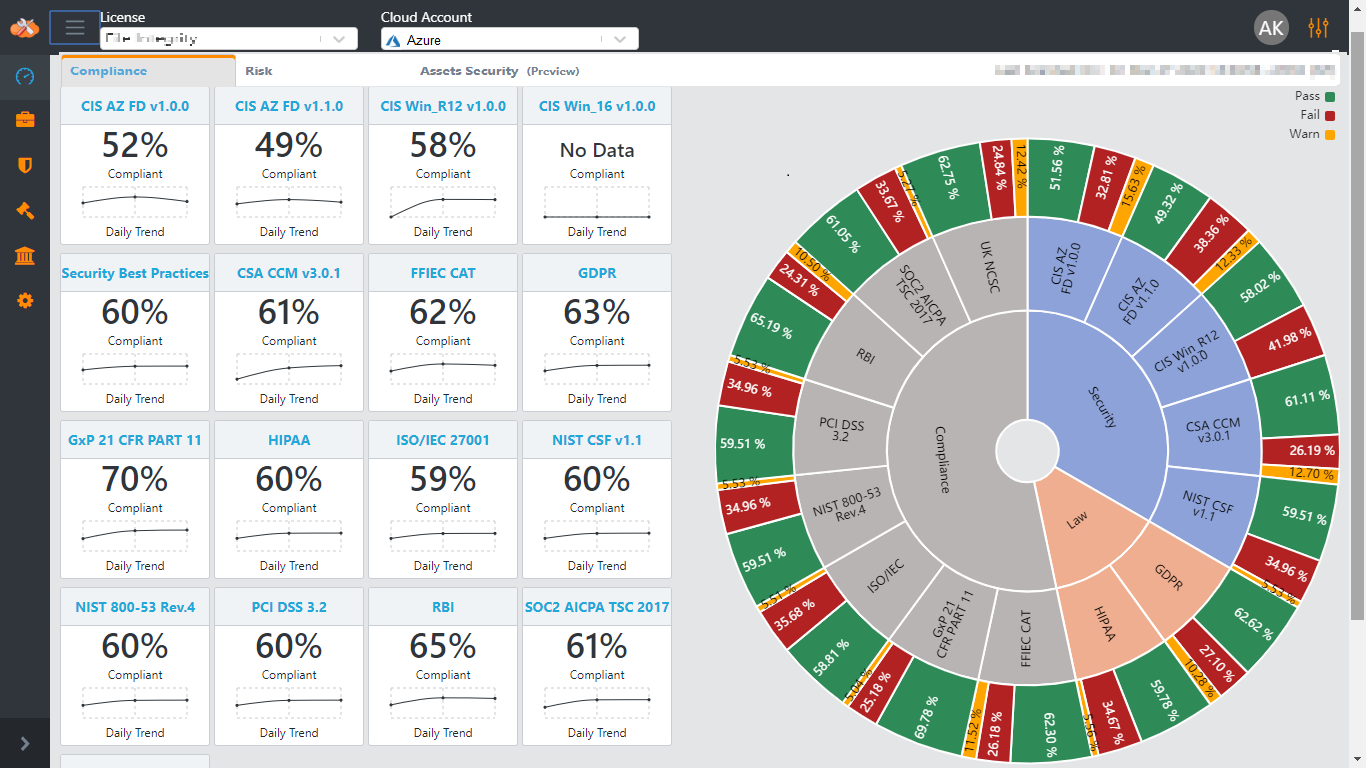Click the sunburst chart center circle
1366x768 pixels.
pyautogui.click(x=1027, y=450)
